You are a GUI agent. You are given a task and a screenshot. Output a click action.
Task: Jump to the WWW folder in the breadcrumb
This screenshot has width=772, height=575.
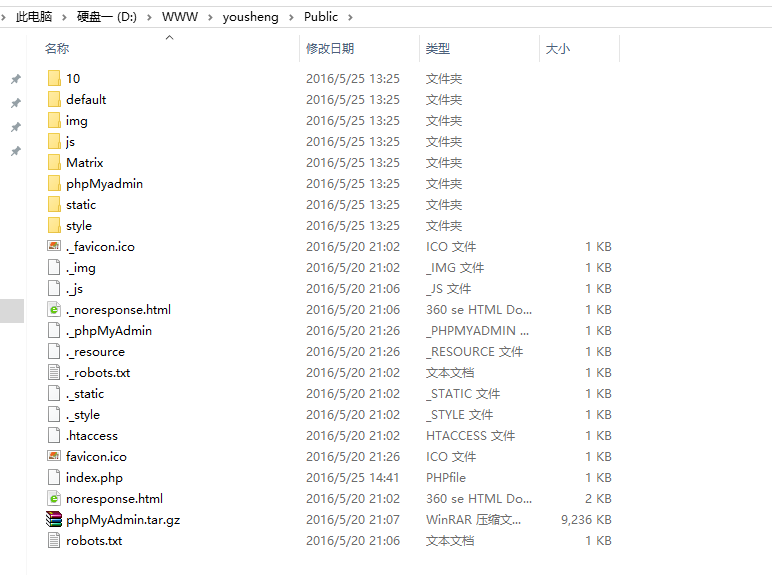(180, 17)
